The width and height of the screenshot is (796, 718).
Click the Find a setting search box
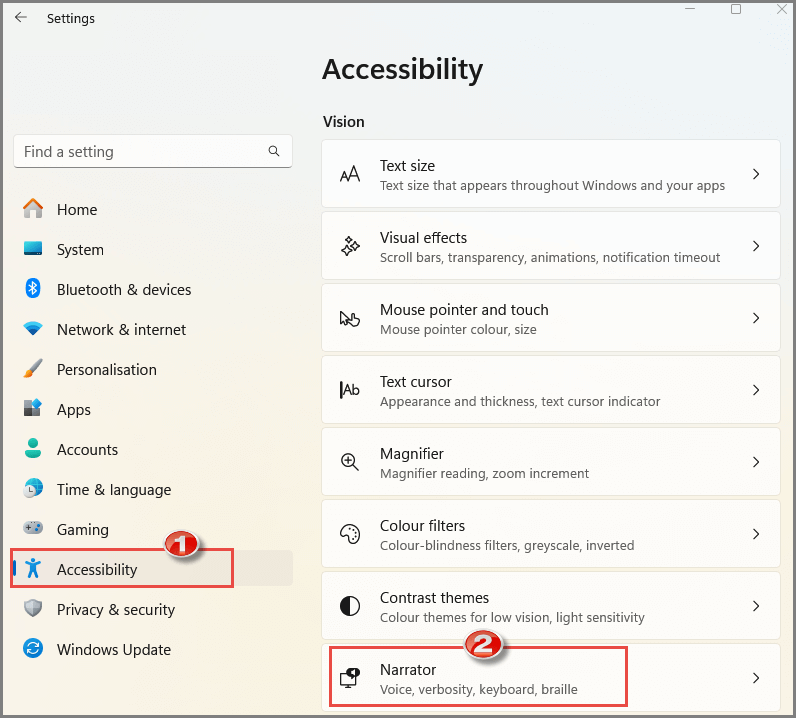[x=153, y=151]
